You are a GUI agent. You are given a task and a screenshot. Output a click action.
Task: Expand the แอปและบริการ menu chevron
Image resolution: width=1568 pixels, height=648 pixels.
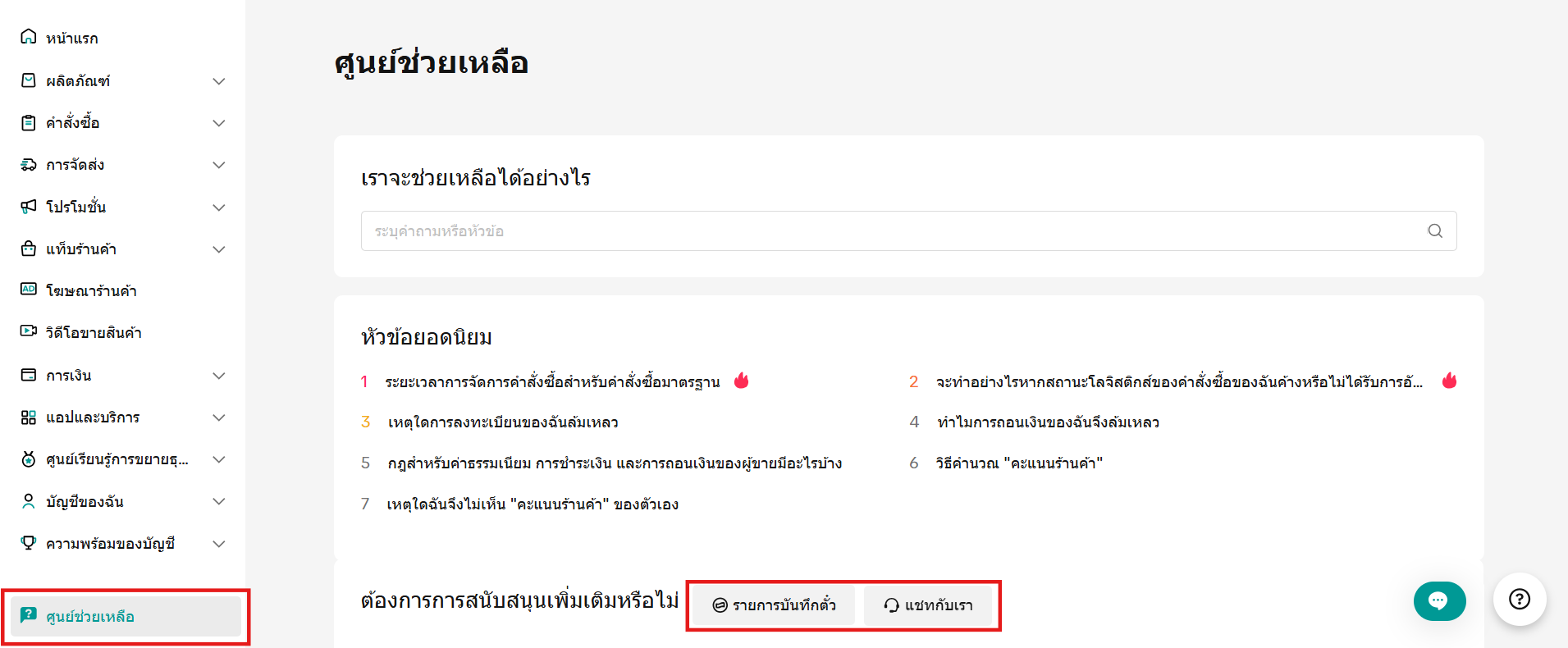point(219,418)
